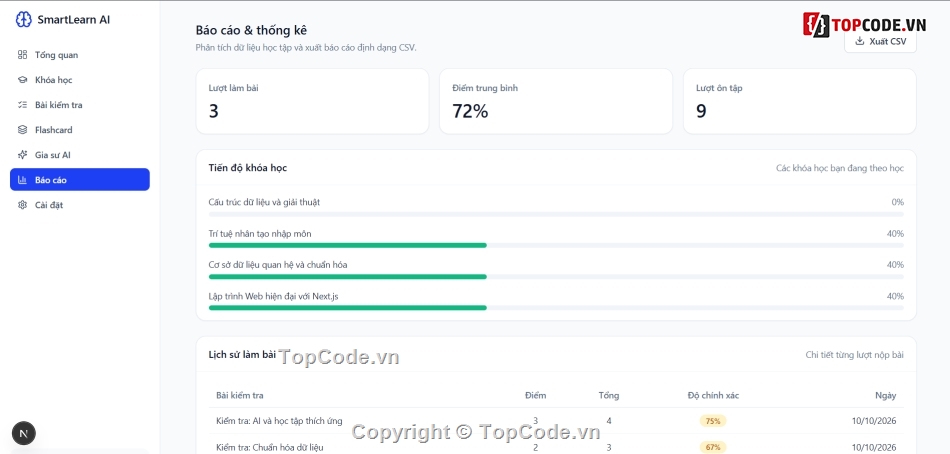Click the 10/10/2026 date in Chuẩn hóa row
Screen dimensions: 950x454
(874, 447)
